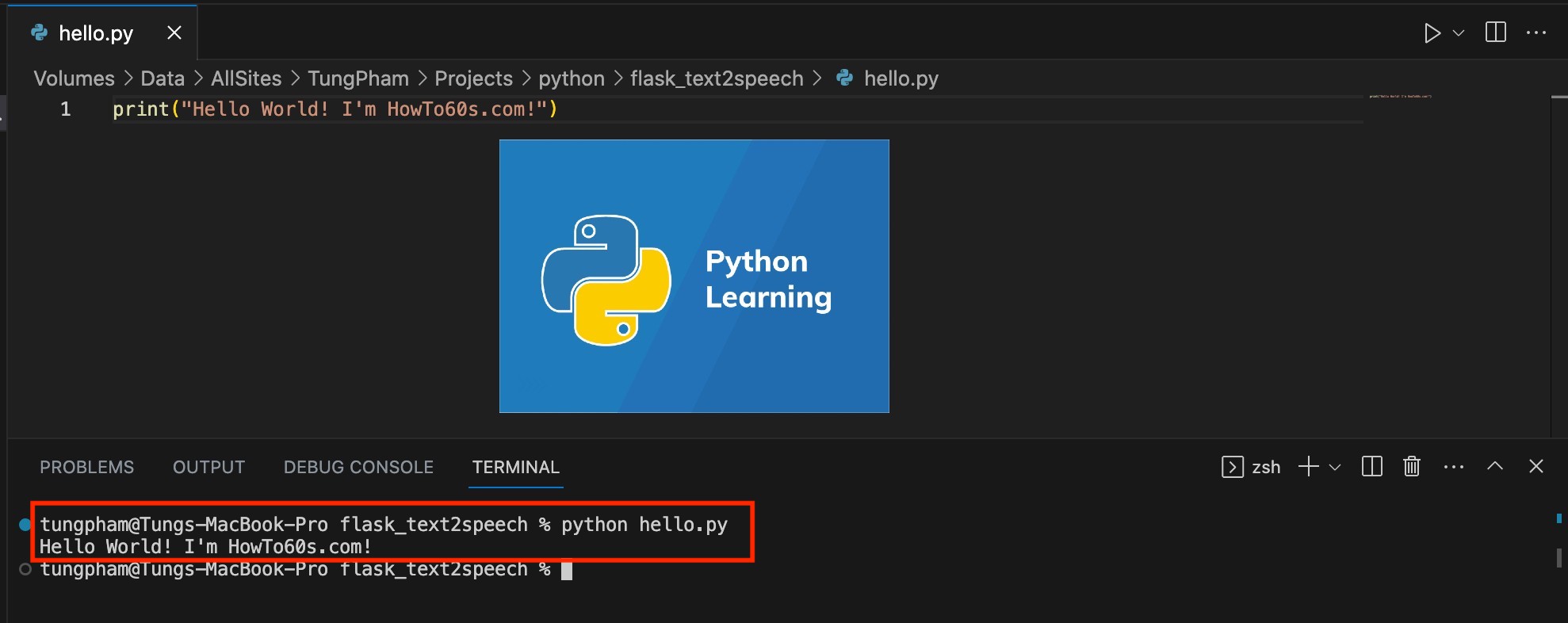Screen dimensions: 1568x623
Task: Click the Python file icon on hello.py tab
Action: pyautogui.click(x=39, y=32)
